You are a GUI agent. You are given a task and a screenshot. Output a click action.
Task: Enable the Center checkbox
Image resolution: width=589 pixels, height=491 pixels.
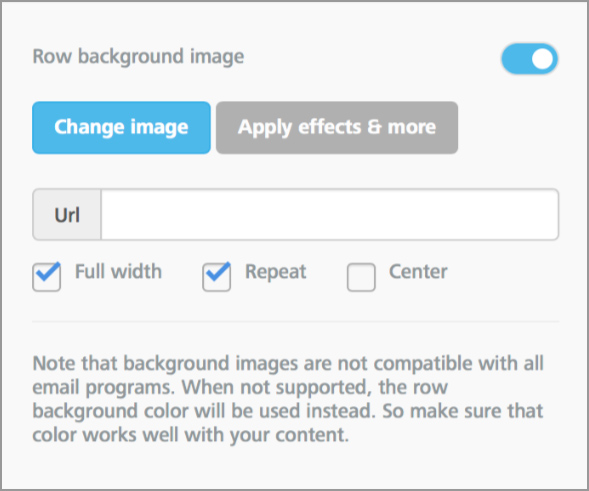pyautogui.click(x=361, y=277)
